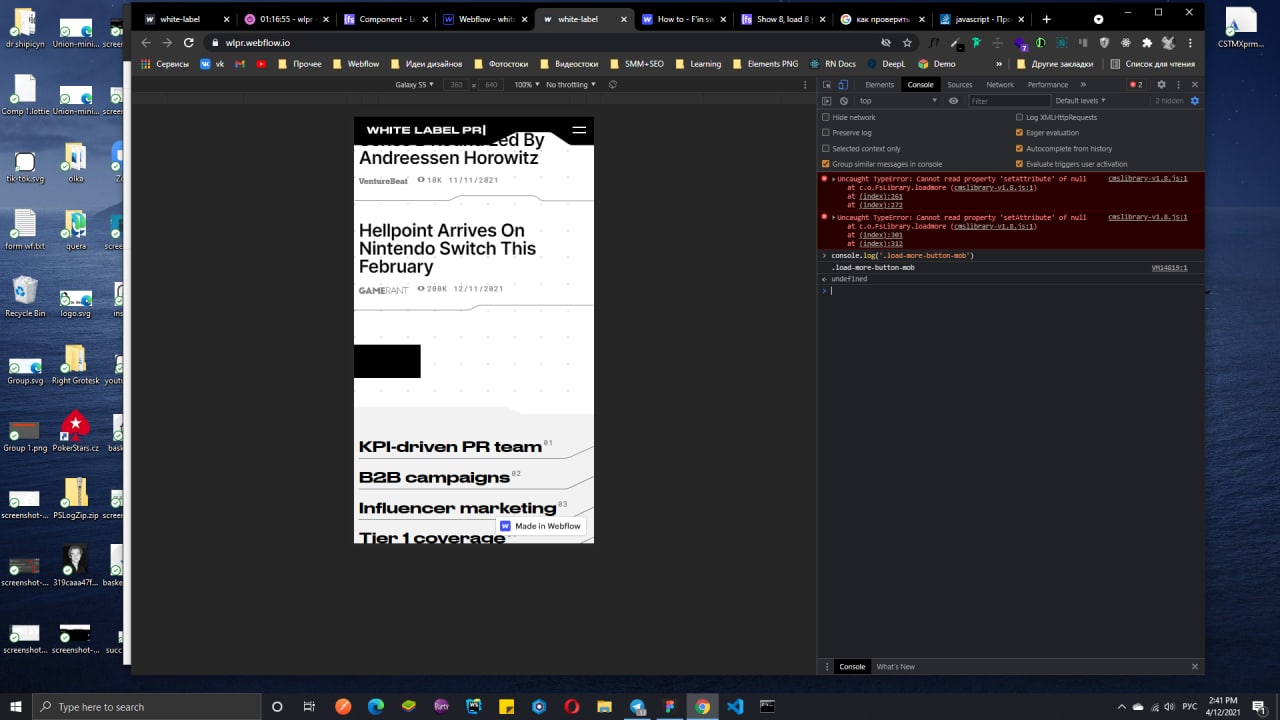Open the hamburger menu on the webpage

point(579,130)
